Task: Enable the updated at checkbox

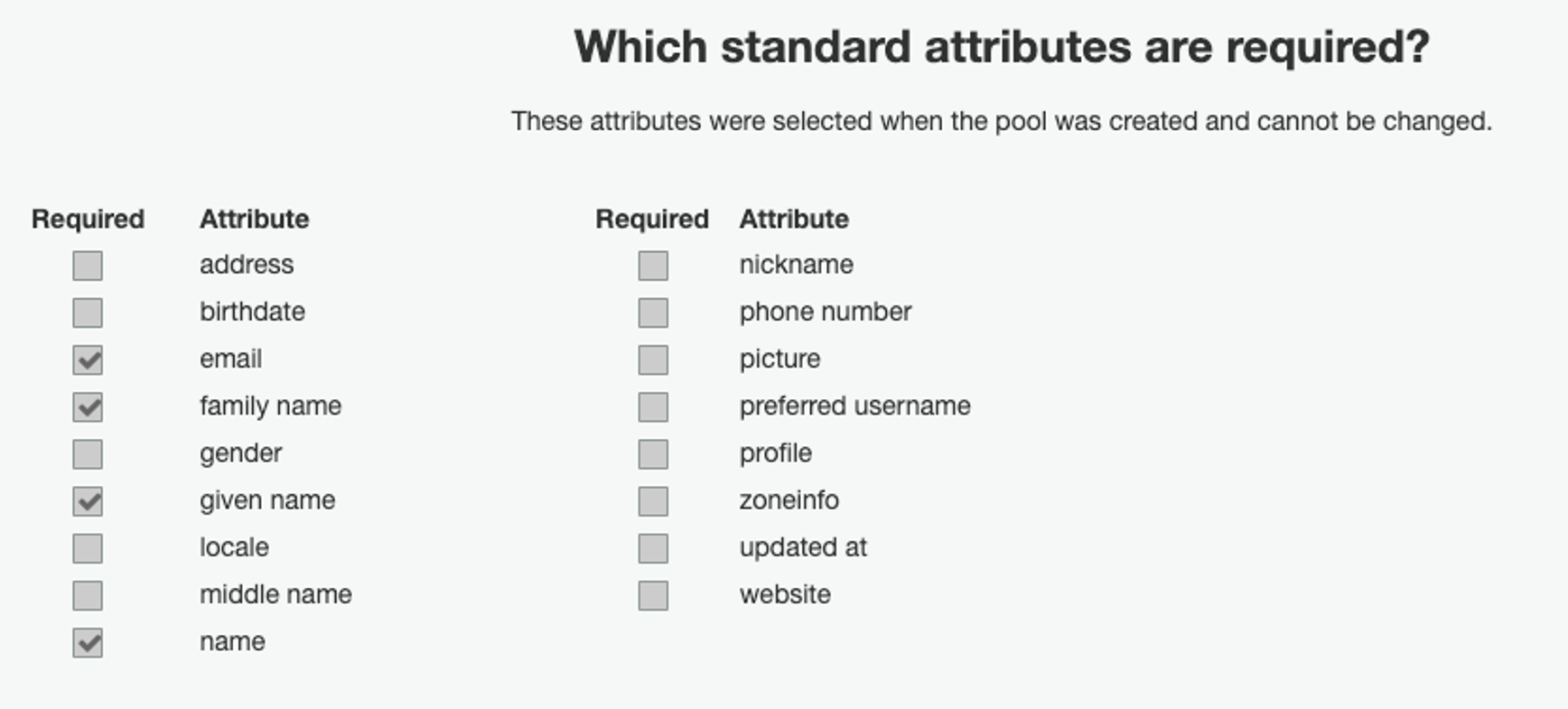Action: [x=653, y=548]
